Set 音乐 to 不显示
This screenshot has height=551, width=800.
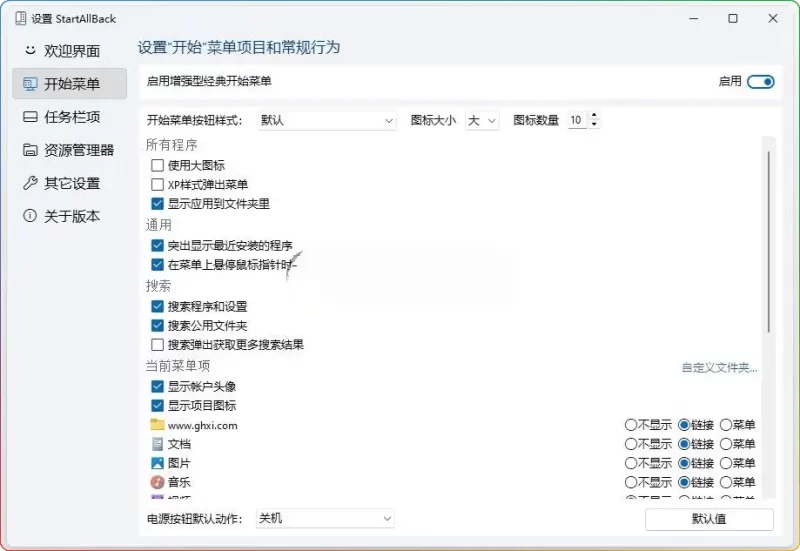coord(631,482)
